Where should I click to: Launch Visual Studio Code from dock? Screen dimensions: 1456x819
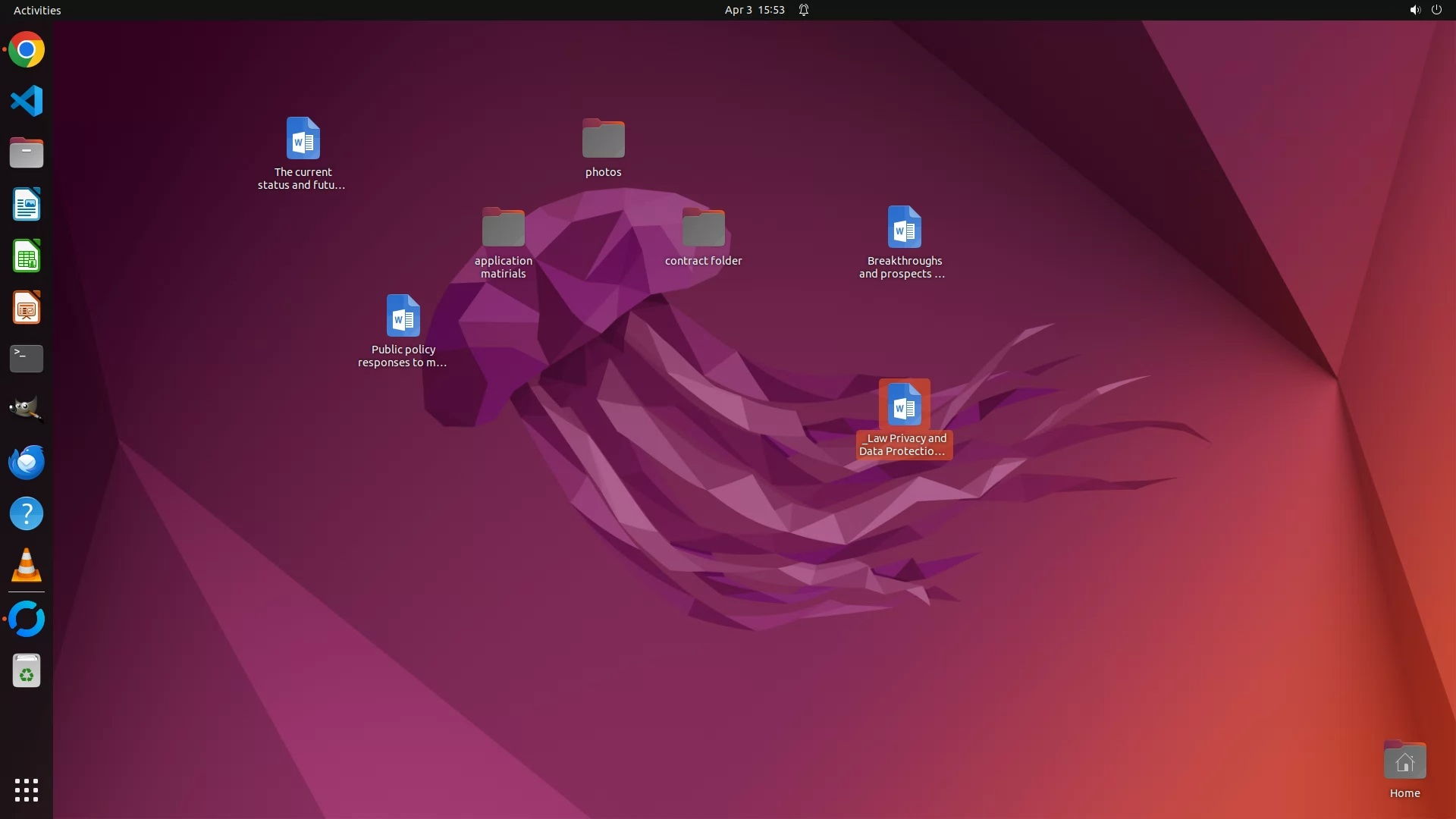(27, 101)
